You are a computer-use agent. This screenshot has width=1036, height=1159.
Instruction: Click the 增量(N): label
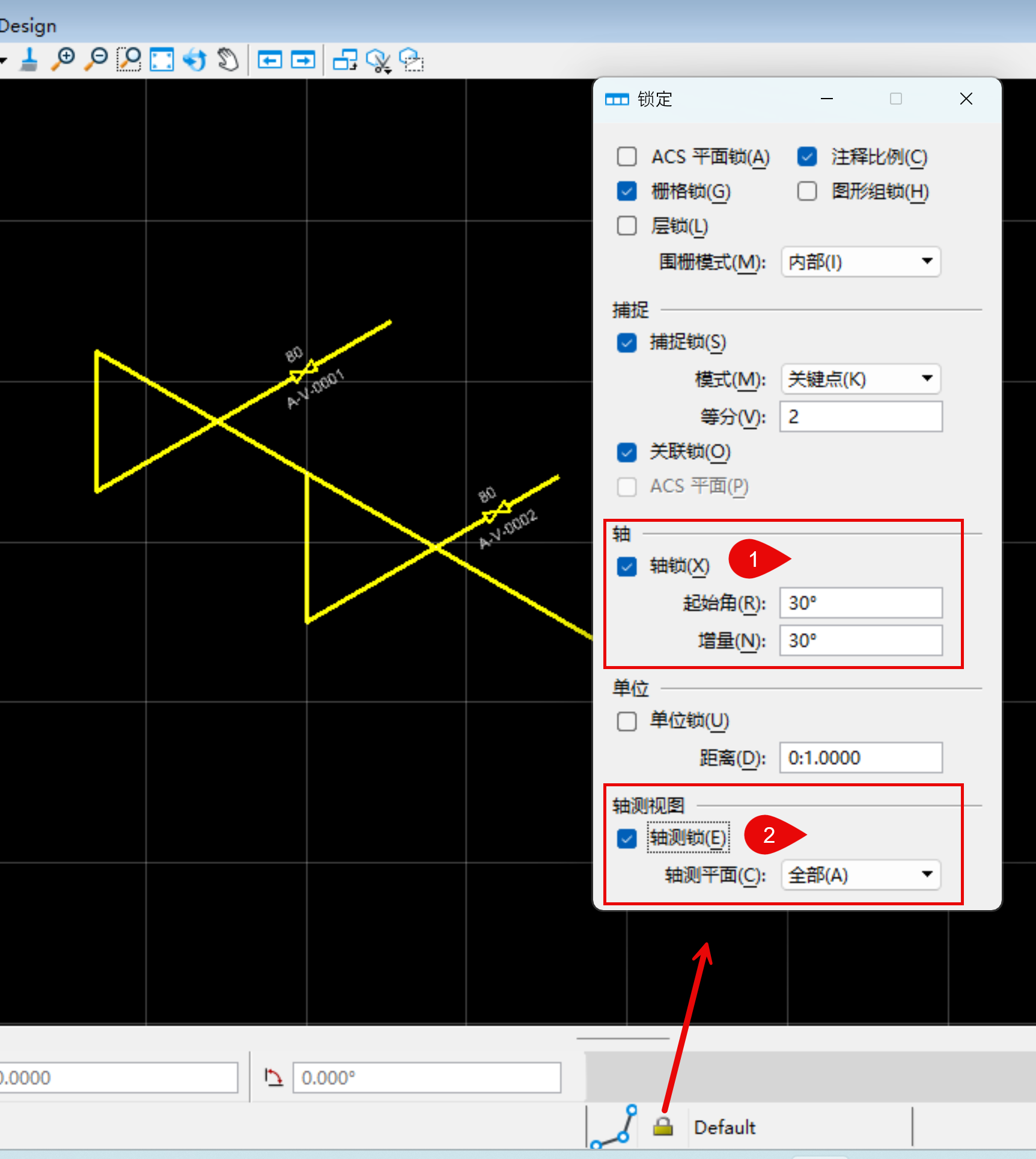pos(732,641)
